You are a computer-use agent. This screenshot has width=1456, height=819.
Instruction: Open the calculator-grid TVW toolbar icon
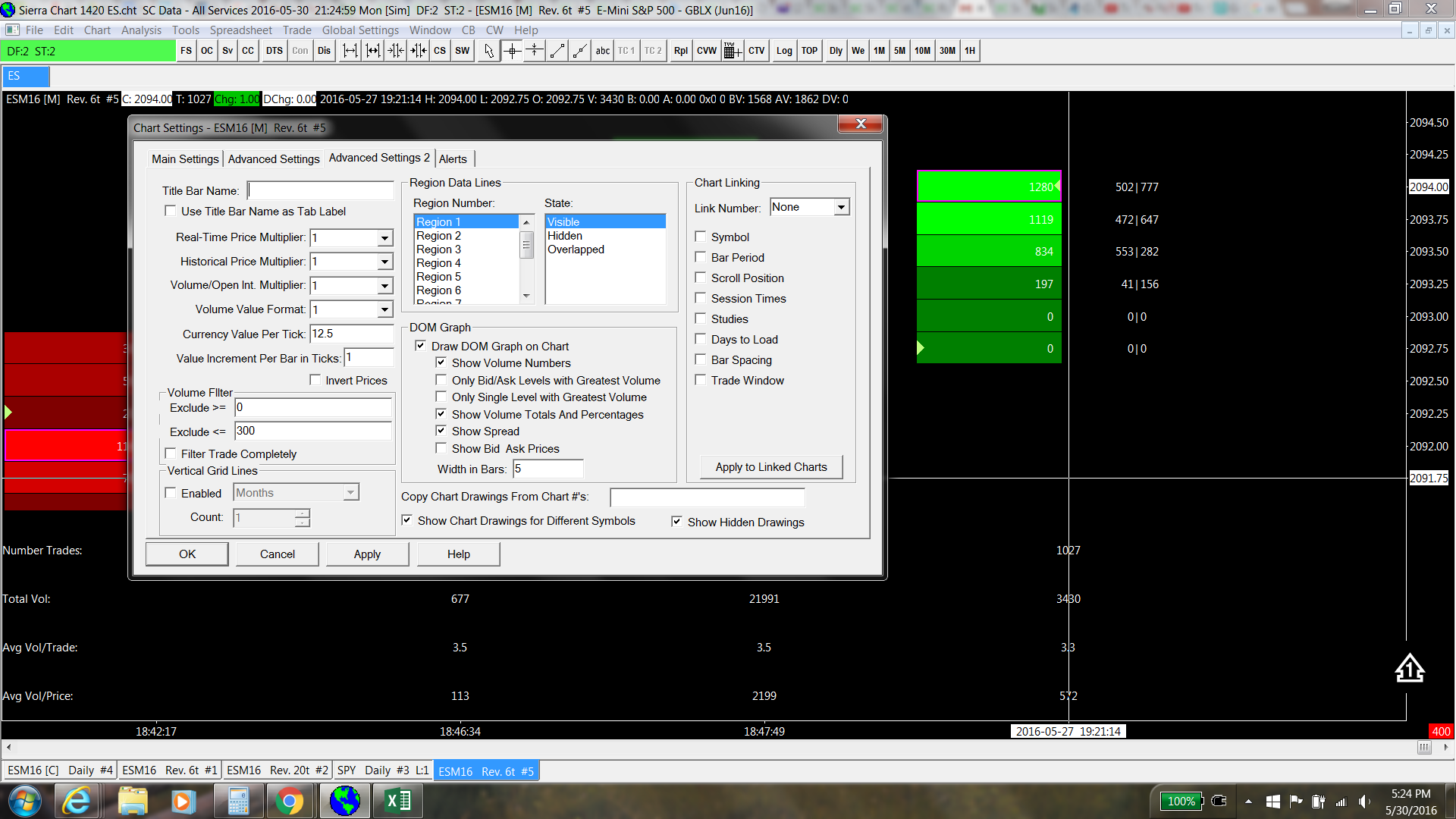click(x=732, y=51)
